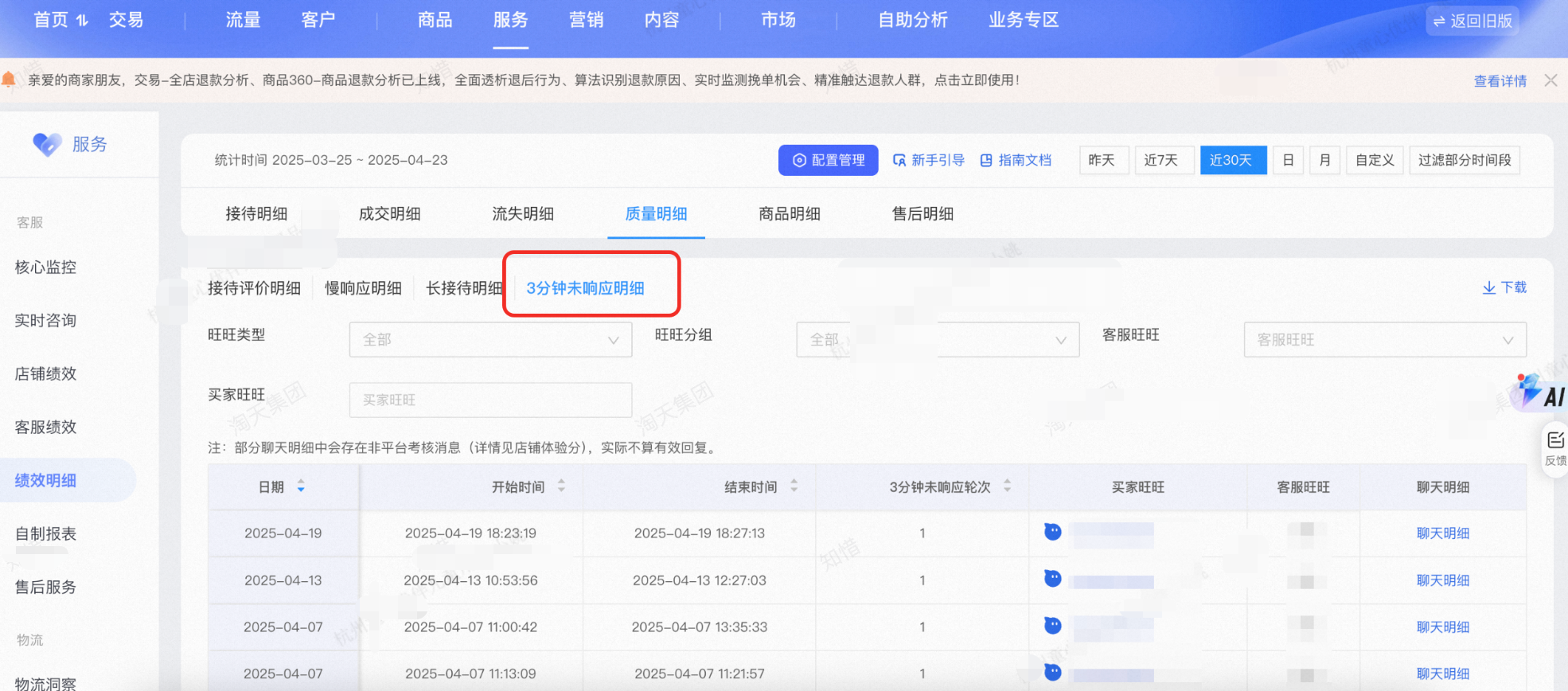Open the 业务专区 top menu
Screen dimensions: 1568x691
[x=1024, y=20]
